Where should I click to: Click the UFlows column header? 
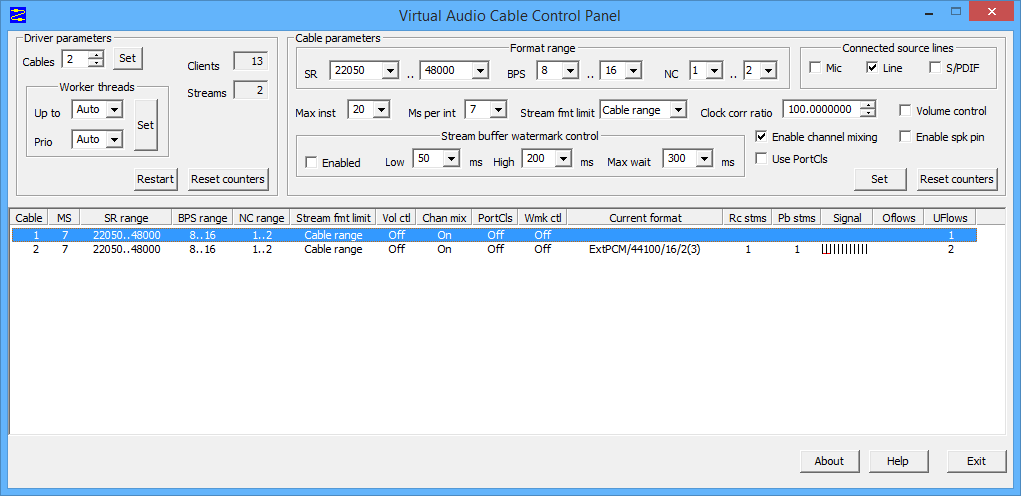coord(951,218)
